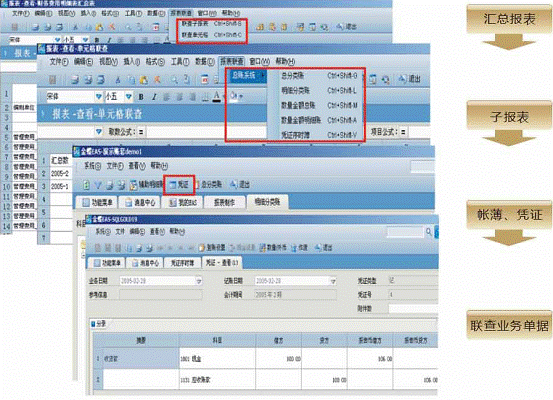Open the 宋体 font name dropdown
This screenshot has height=400, width=553.
pos(98,96)
